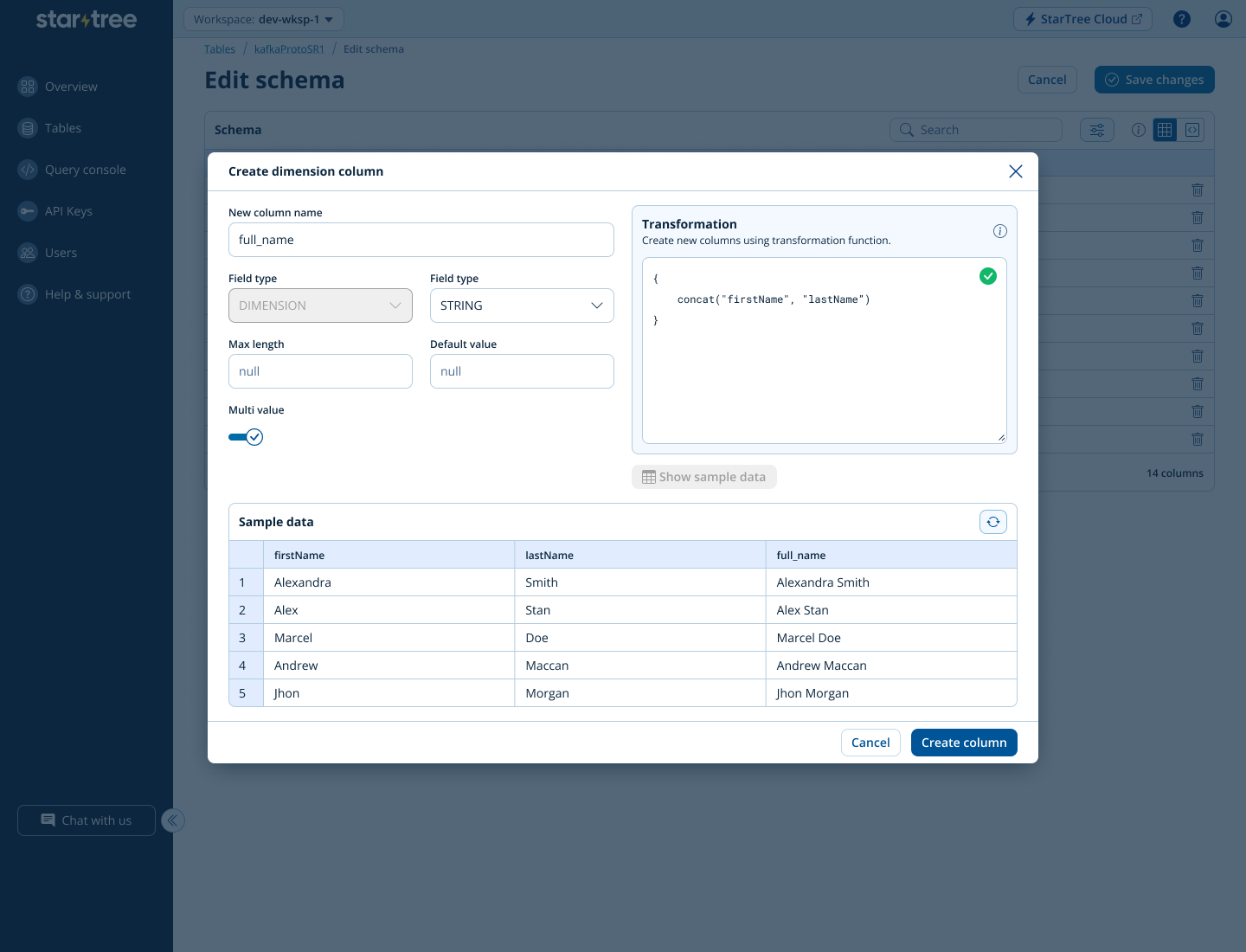Collapse the sidebar with the chevron icon

173,820
